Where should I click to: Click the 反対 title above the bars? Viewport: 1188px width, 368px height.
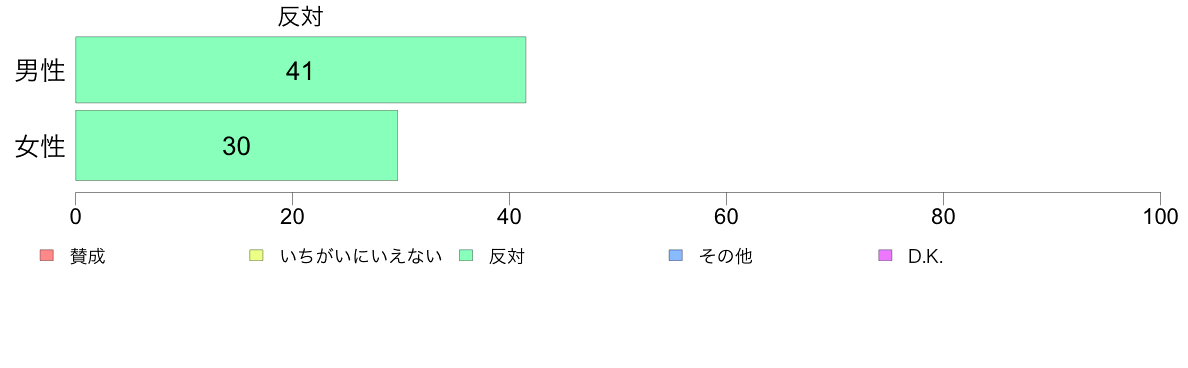point(301,18)
